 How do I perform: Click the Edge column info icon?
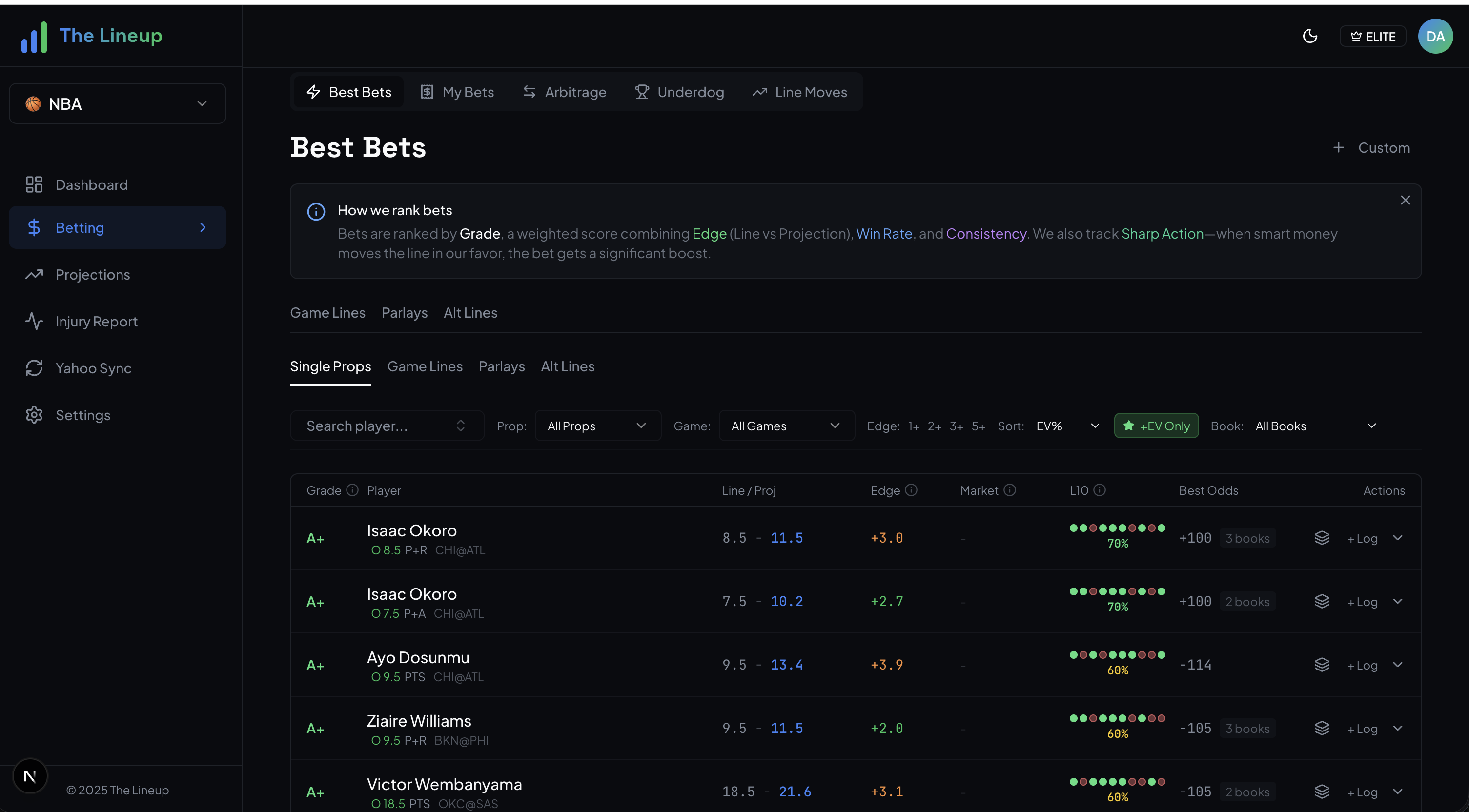click(x=911, y=490)
